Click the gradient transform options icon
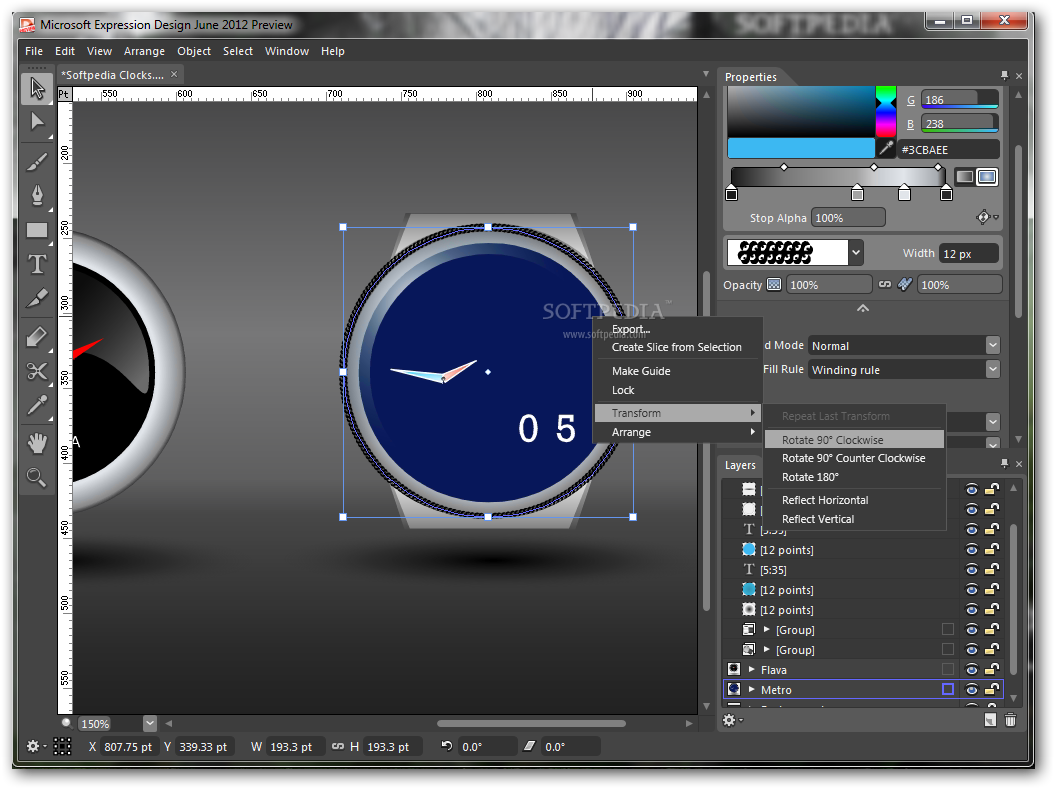 click(x=987, y=217)
